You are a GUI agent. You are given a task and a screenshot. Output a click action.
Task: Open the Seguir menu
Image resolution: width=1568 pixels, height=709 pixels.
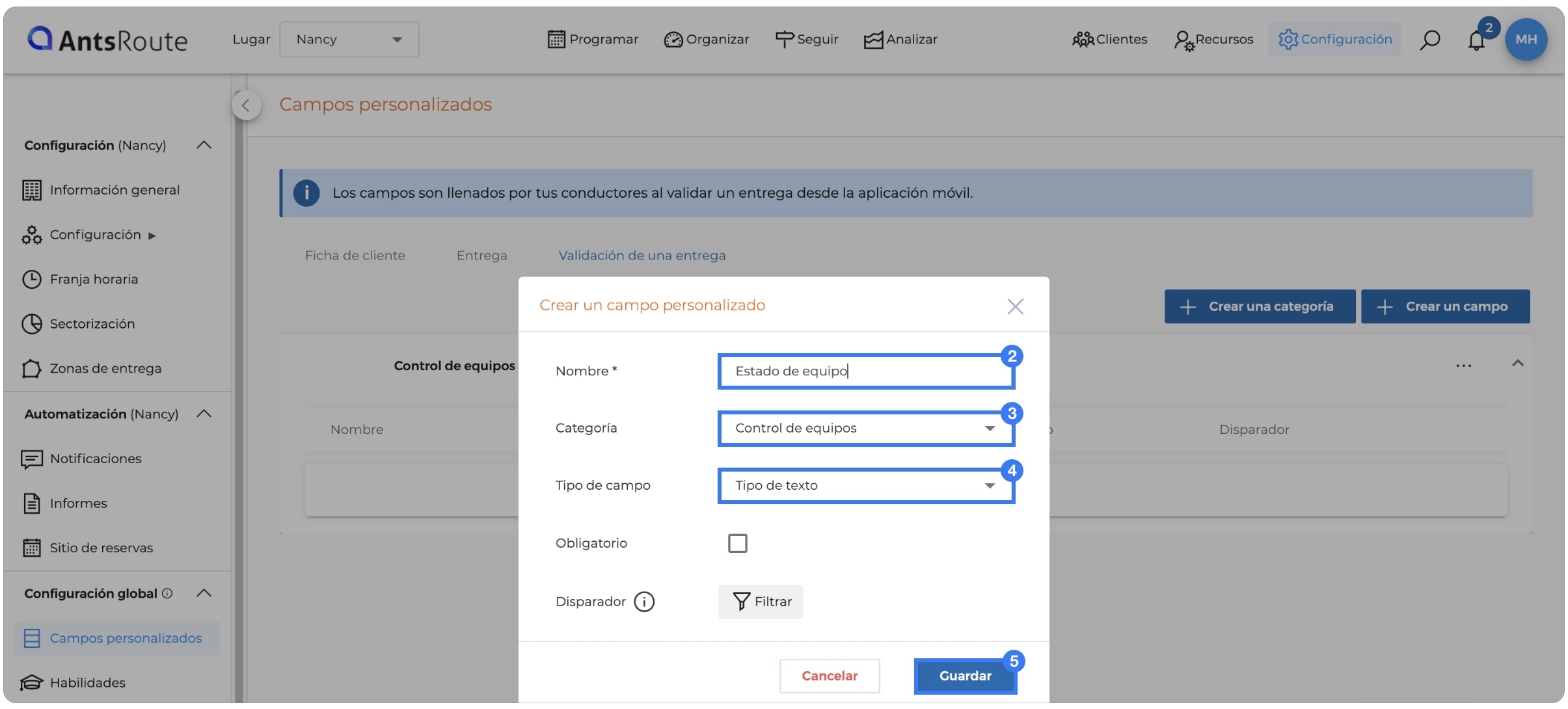pos(807,39)
